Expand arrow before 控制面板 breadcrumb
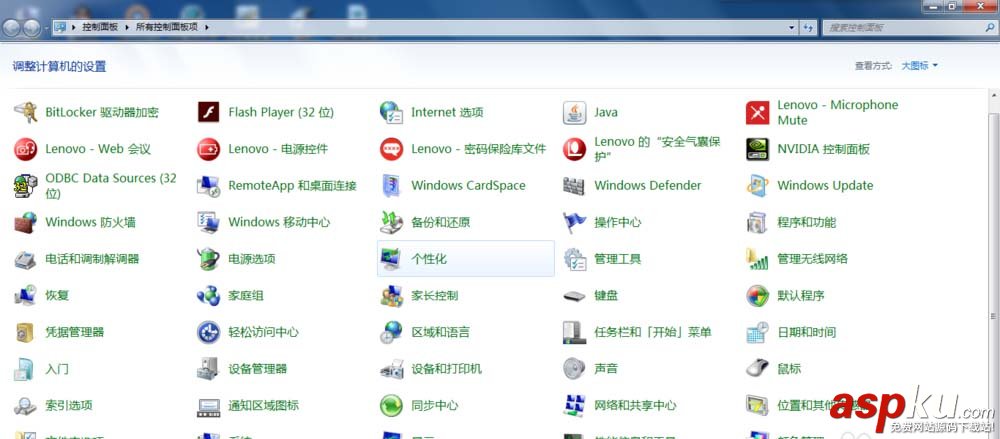The width and height of the screenshot is (1000, 439). 75,27
